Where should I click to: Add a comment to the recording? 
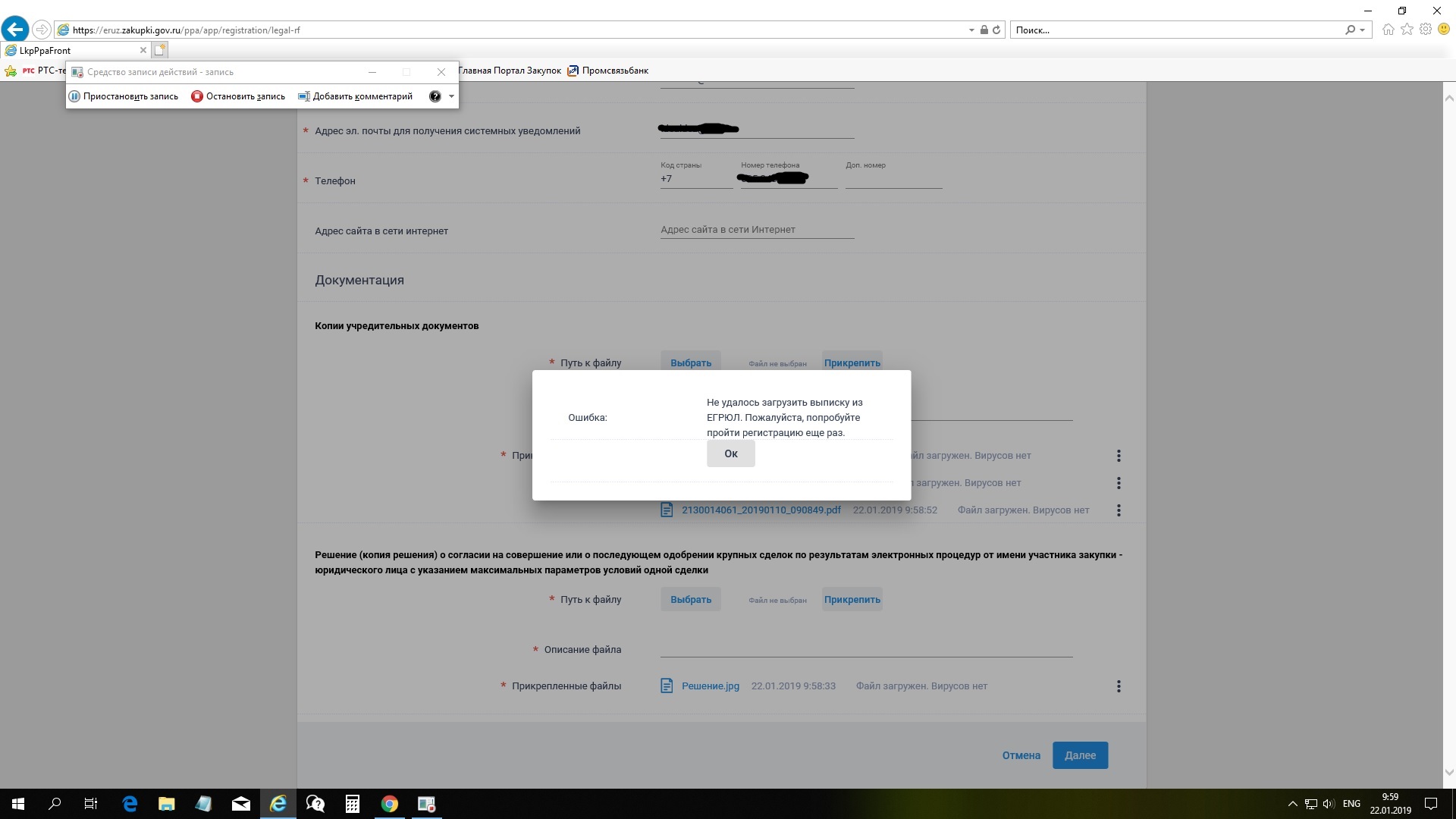pos(356,96)
